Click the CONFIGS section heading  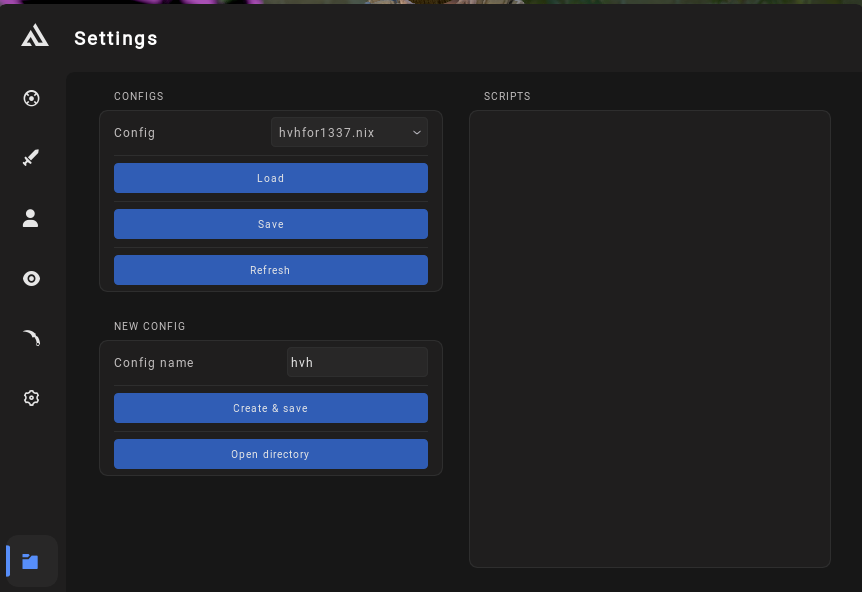tap(139, 96)
